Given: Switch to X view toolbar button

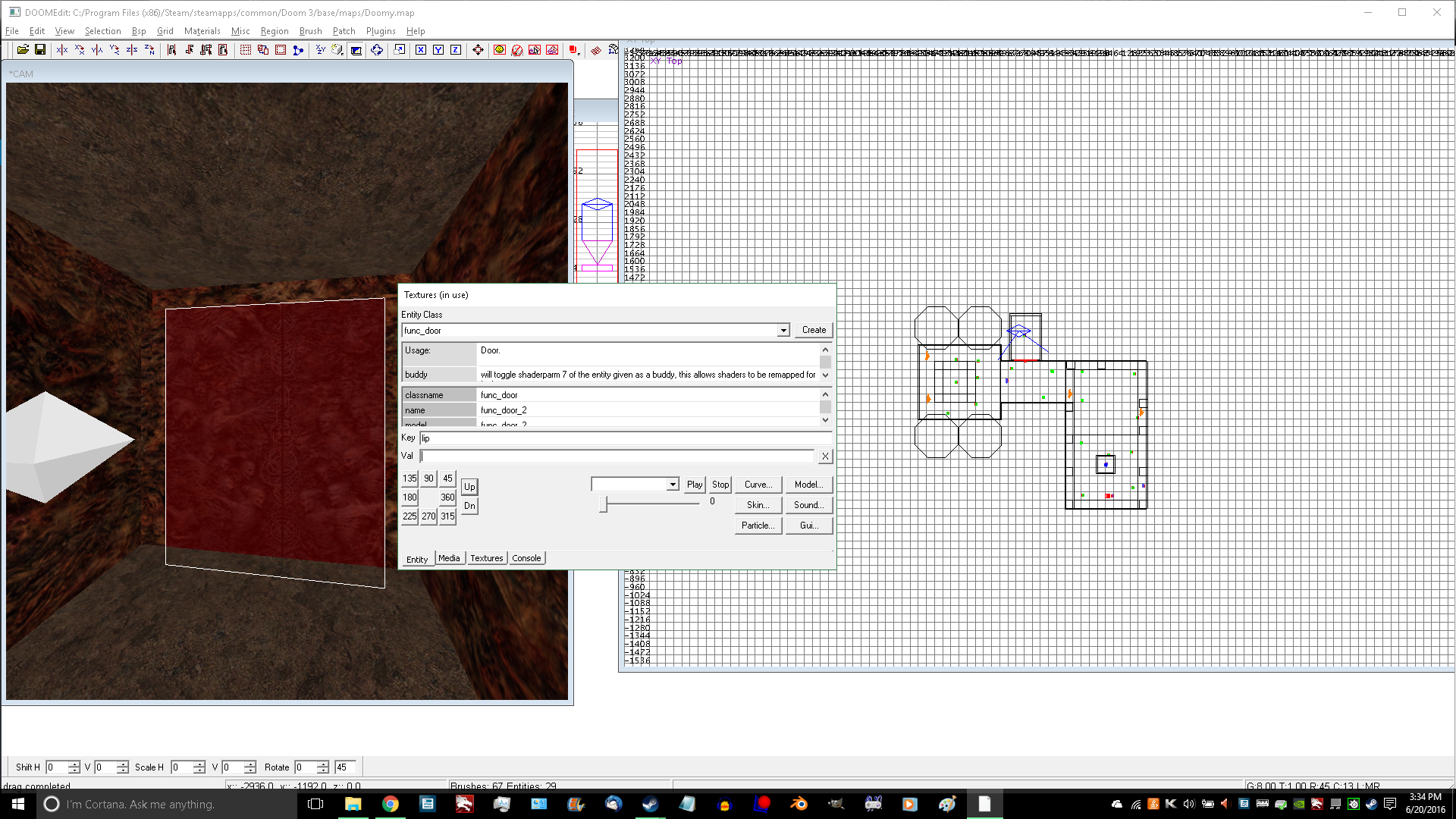Looking at the screenshot, I should coord(421,50).
